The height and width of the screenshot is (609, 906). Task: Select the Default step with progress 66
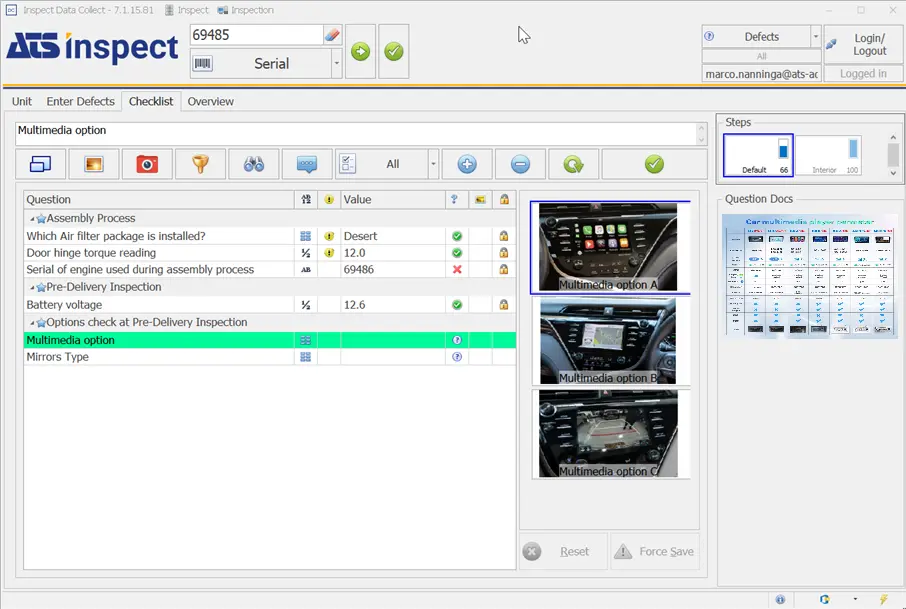point(758,155)
